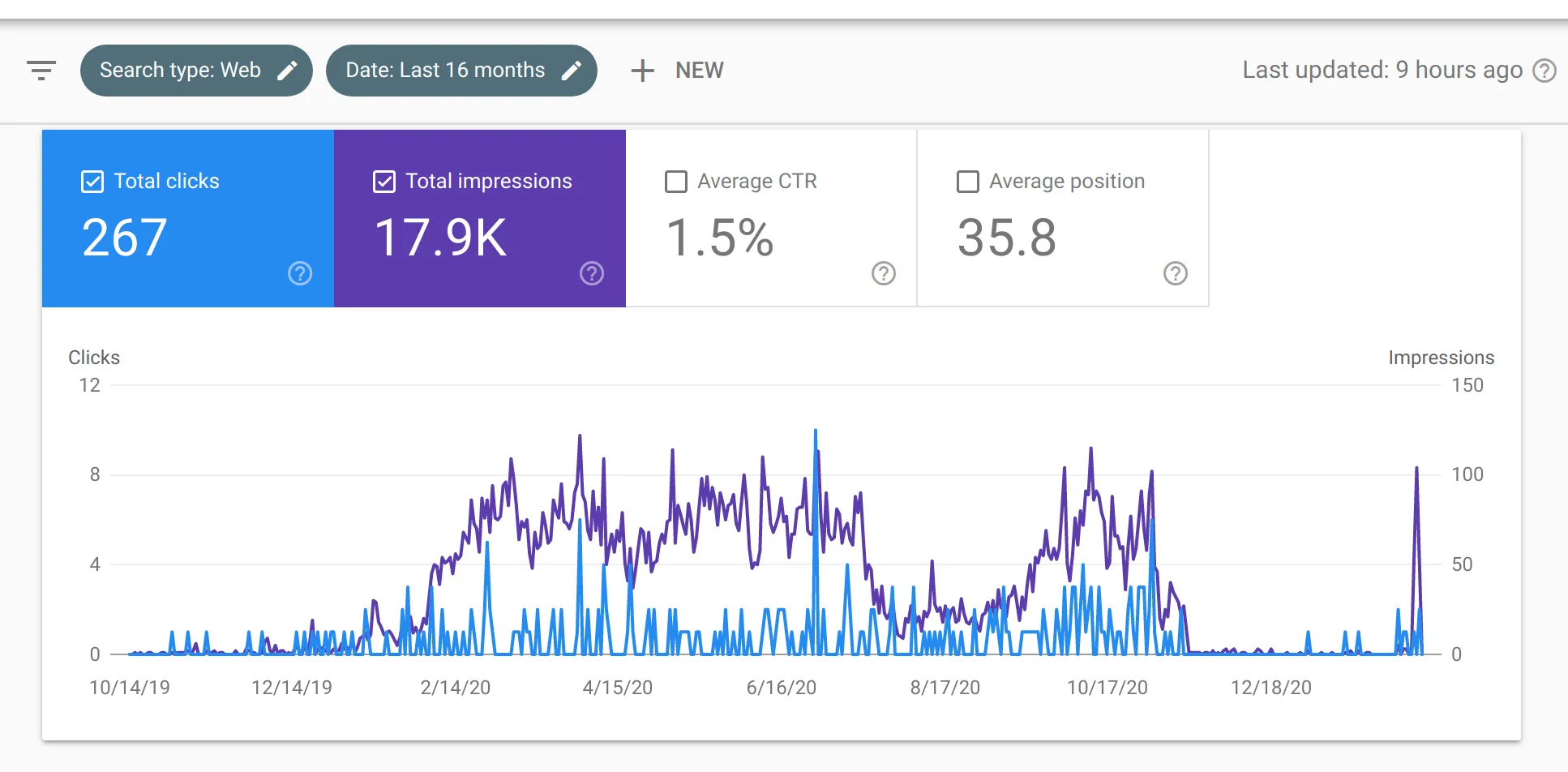
Task: Click the 6/16/20 date label
Action: pos(782,688)
